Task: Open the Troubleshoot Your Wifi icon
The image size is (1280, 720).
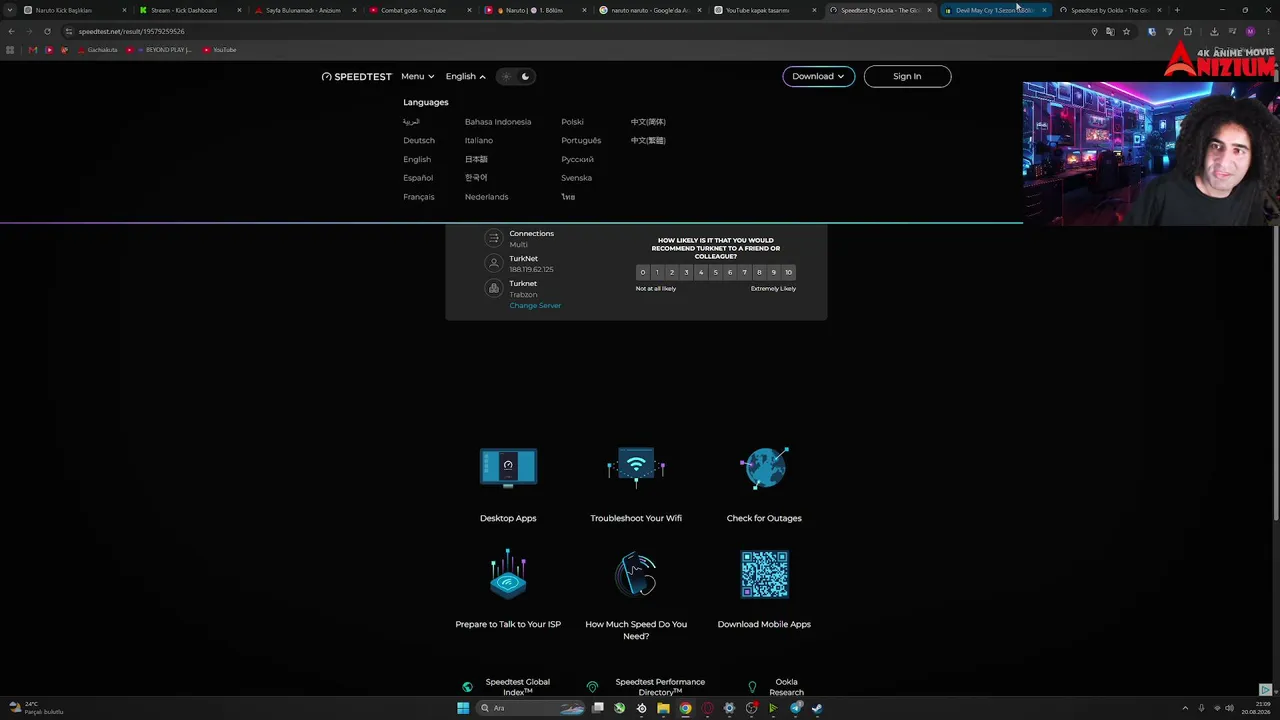Action: [636, 467]
